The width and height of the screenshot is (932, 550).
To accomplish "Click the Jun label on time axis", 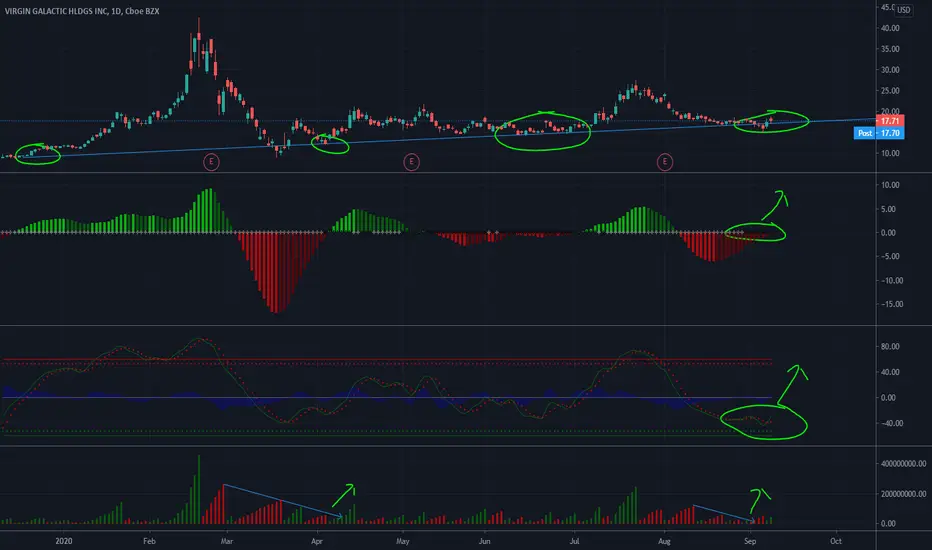I will point(484,541).
